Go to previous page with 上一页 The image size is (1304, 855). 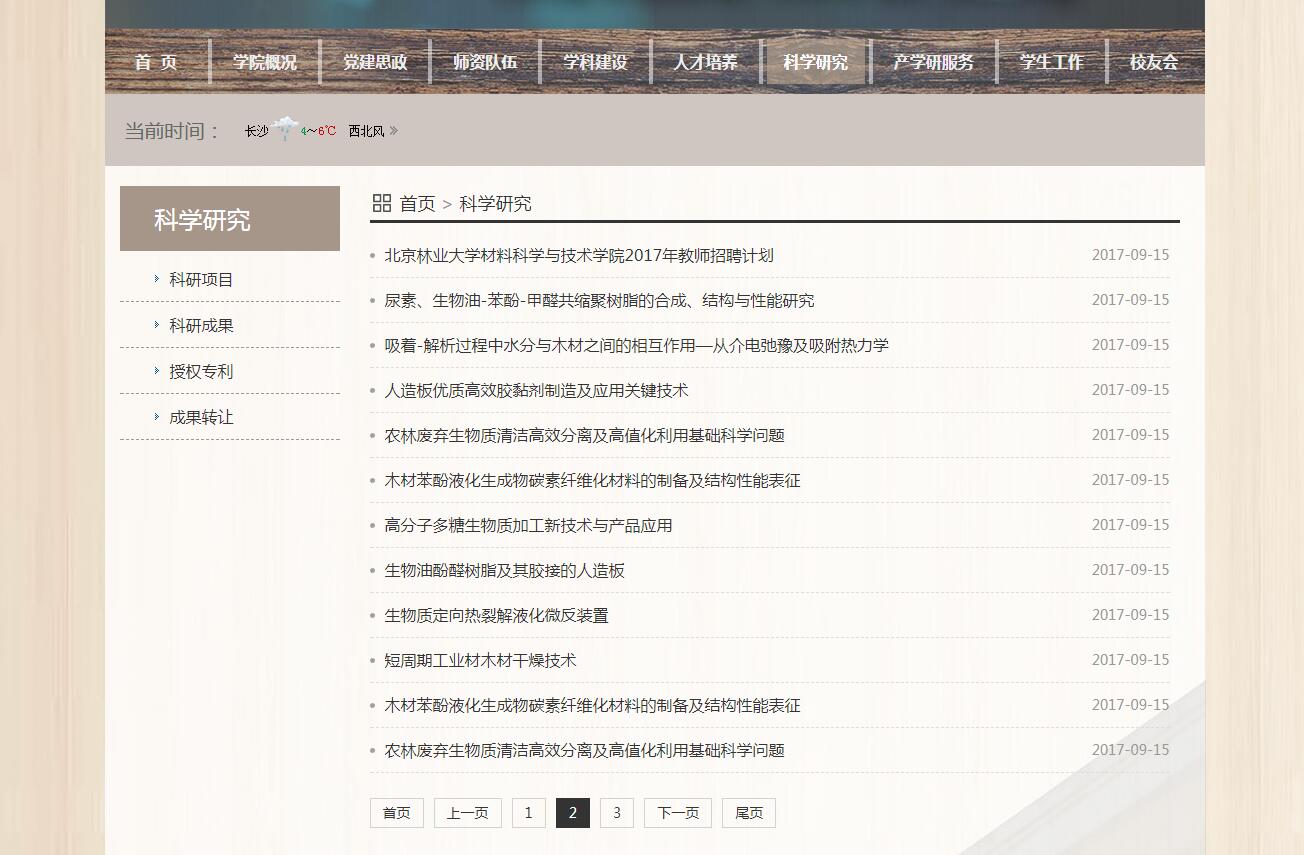pos(468,813)
